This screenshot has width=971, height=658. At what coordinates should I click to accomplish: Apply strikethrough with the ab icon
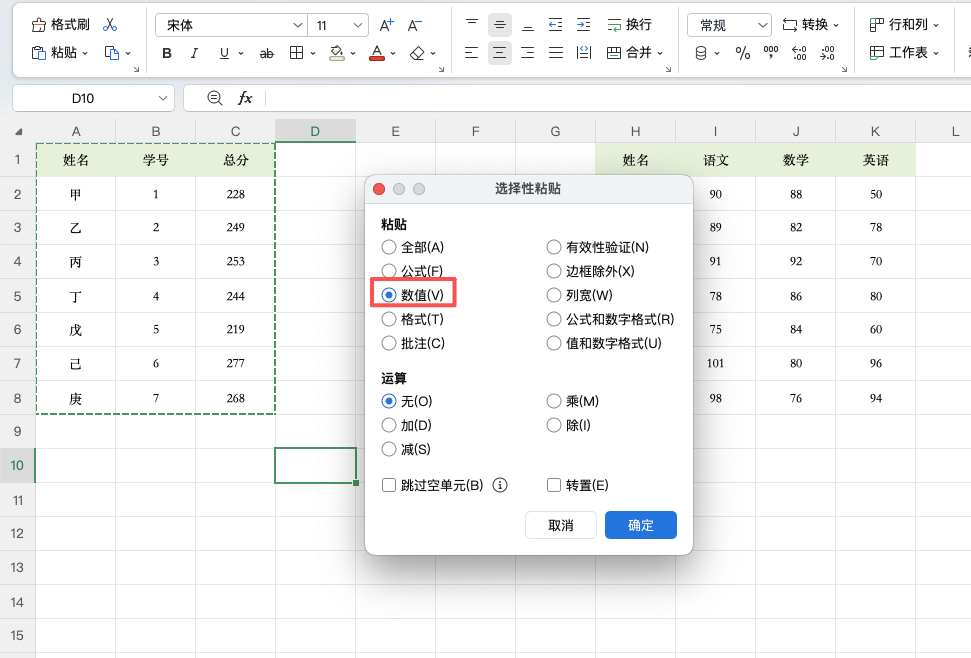266,54
